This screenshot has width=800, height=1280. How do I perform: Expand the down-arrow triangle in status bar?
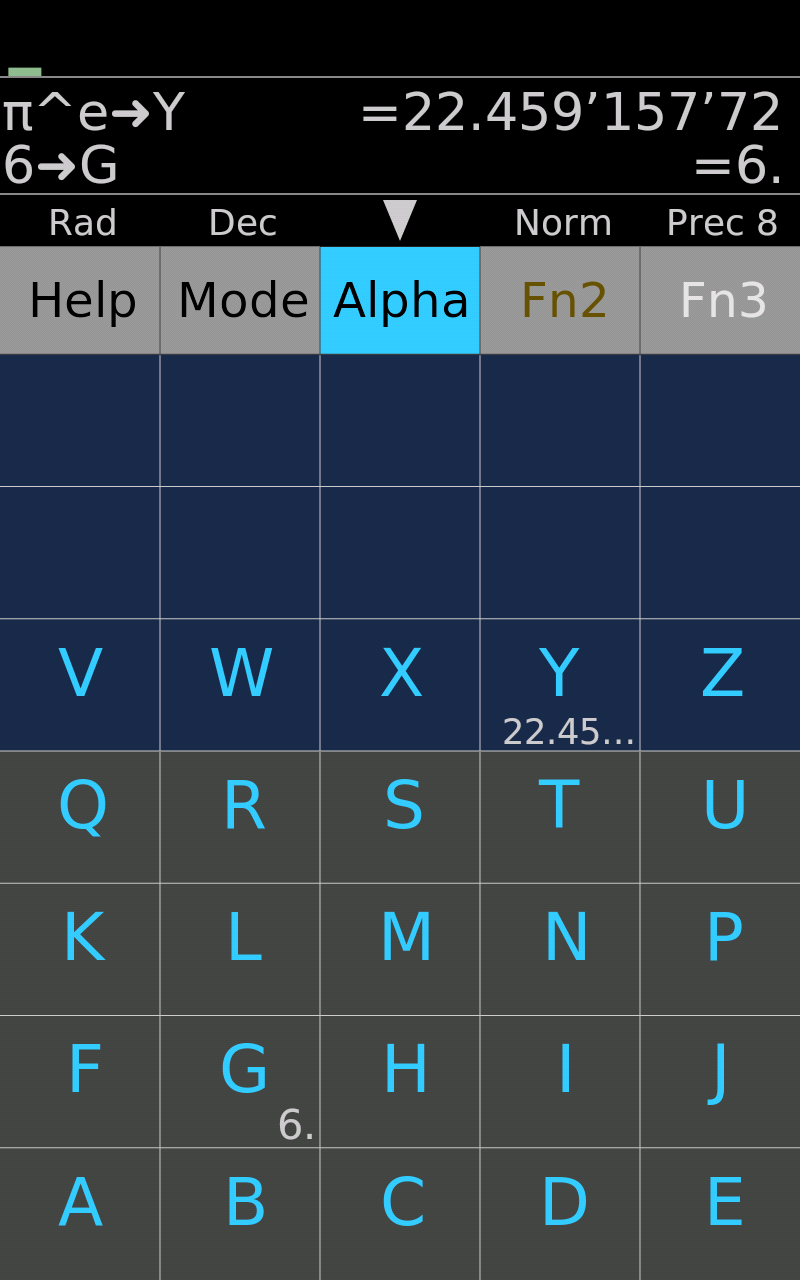[x=400, y=220]
